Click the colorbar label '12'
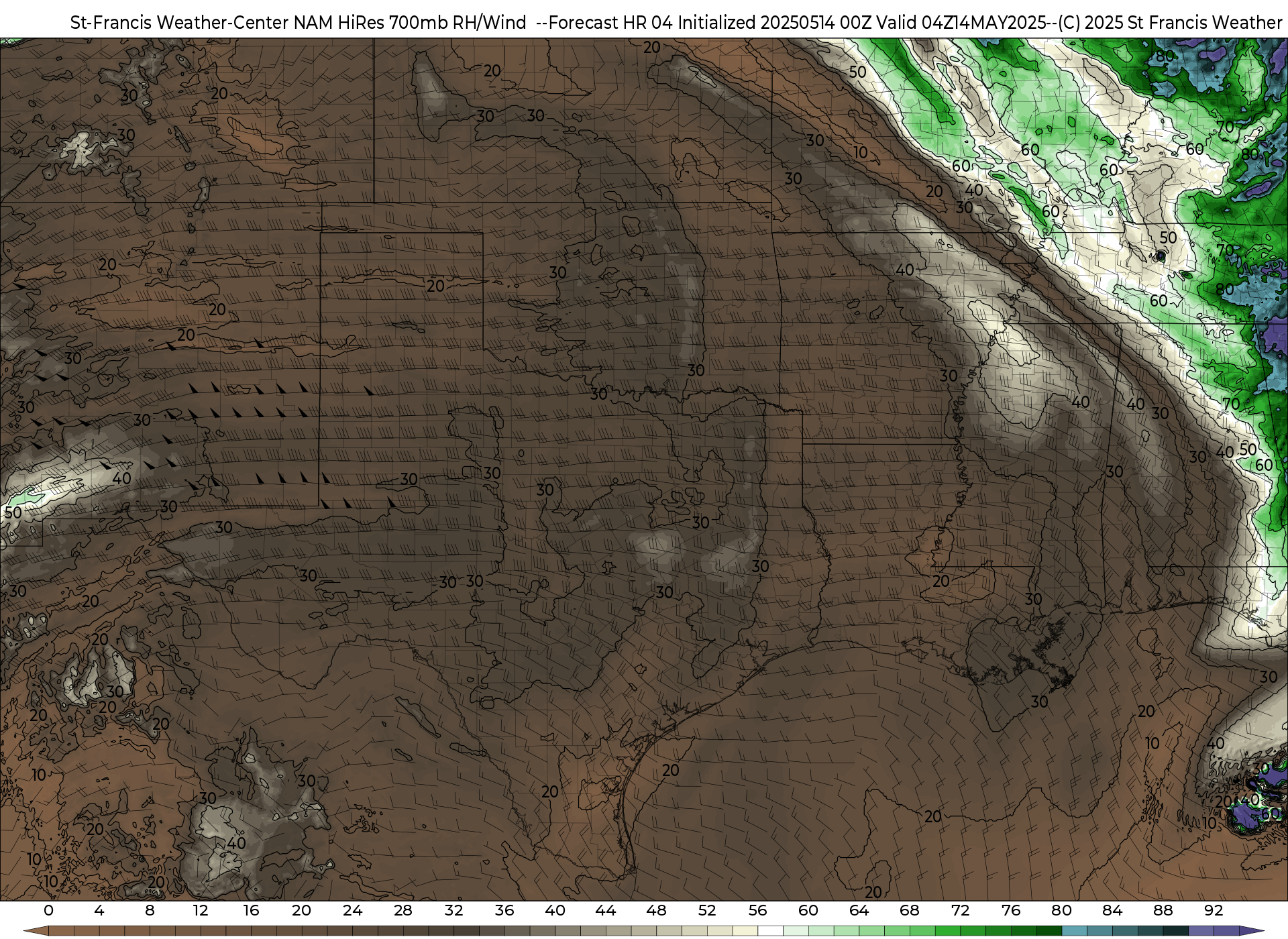The height and width of the screenshot is (939, 1288). point(200,910)
